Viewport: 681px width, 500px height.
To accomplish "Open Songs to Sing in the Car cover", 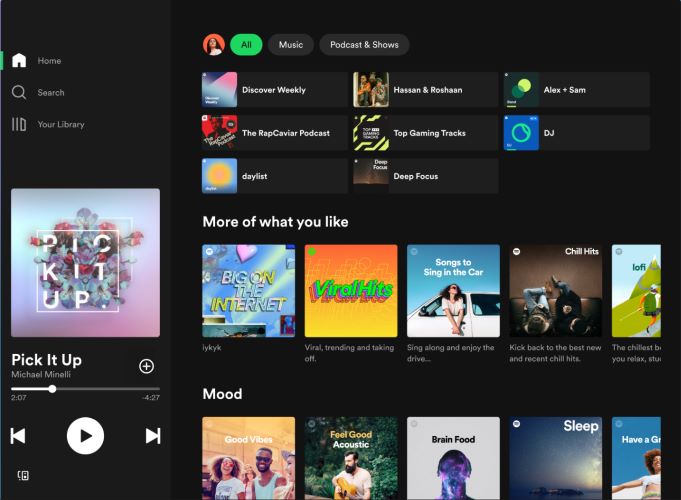I will [x=453, y=291].
